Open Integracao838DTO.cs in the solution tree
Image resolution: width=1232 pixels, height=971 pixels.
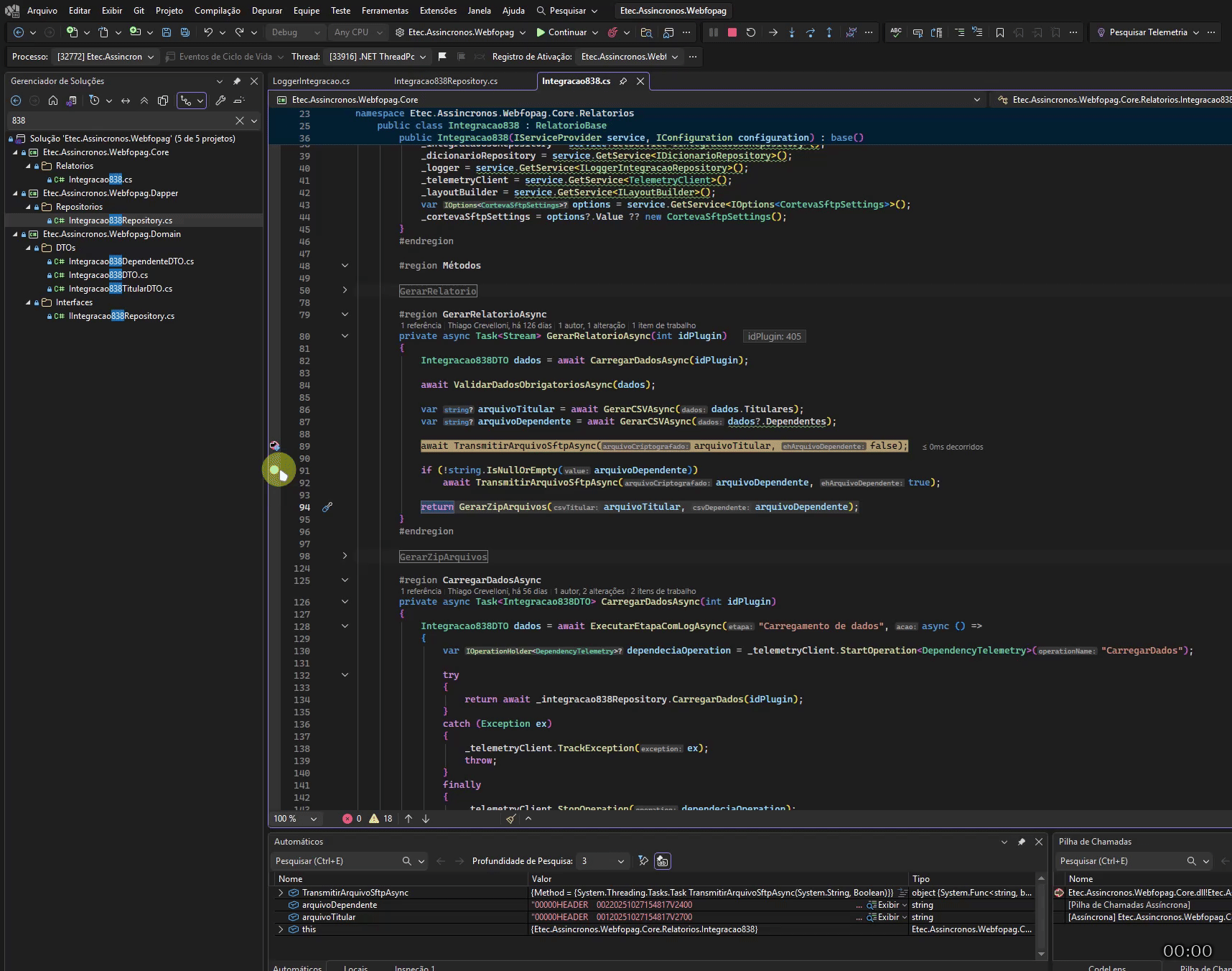(108, 275)
